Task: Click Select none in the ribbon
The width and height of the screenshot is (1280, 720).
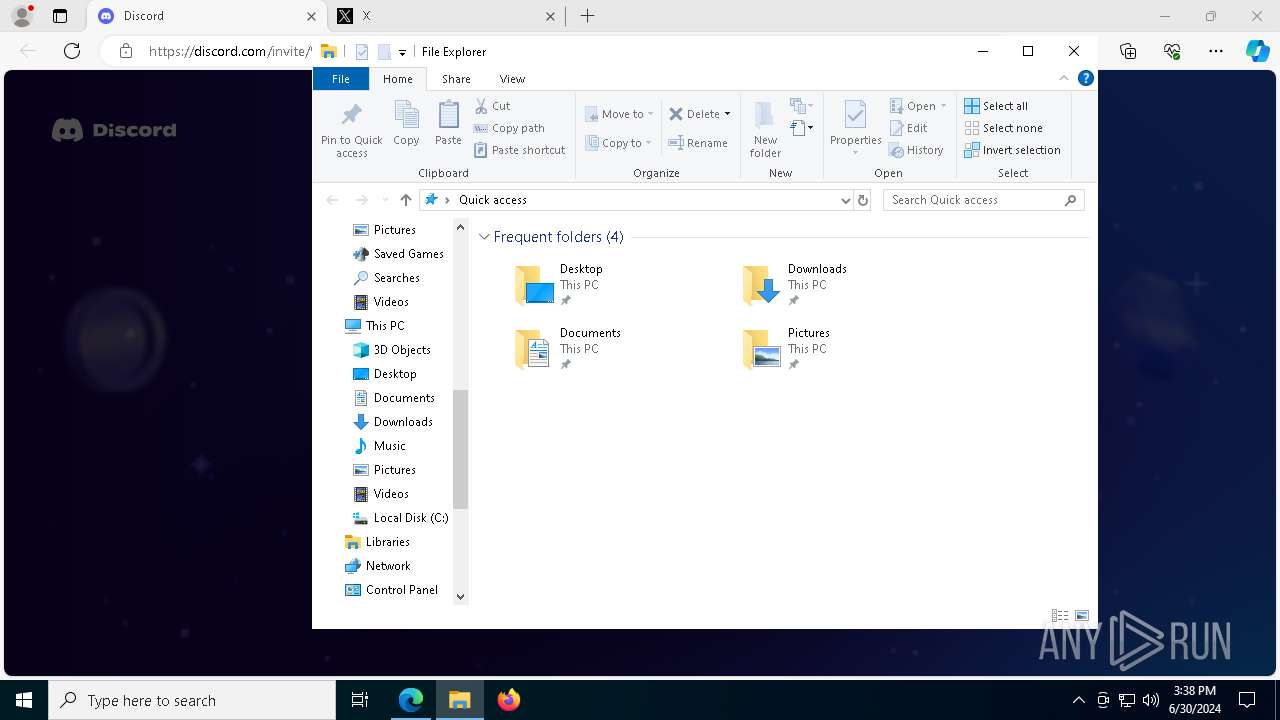Action: point(1003,128)
